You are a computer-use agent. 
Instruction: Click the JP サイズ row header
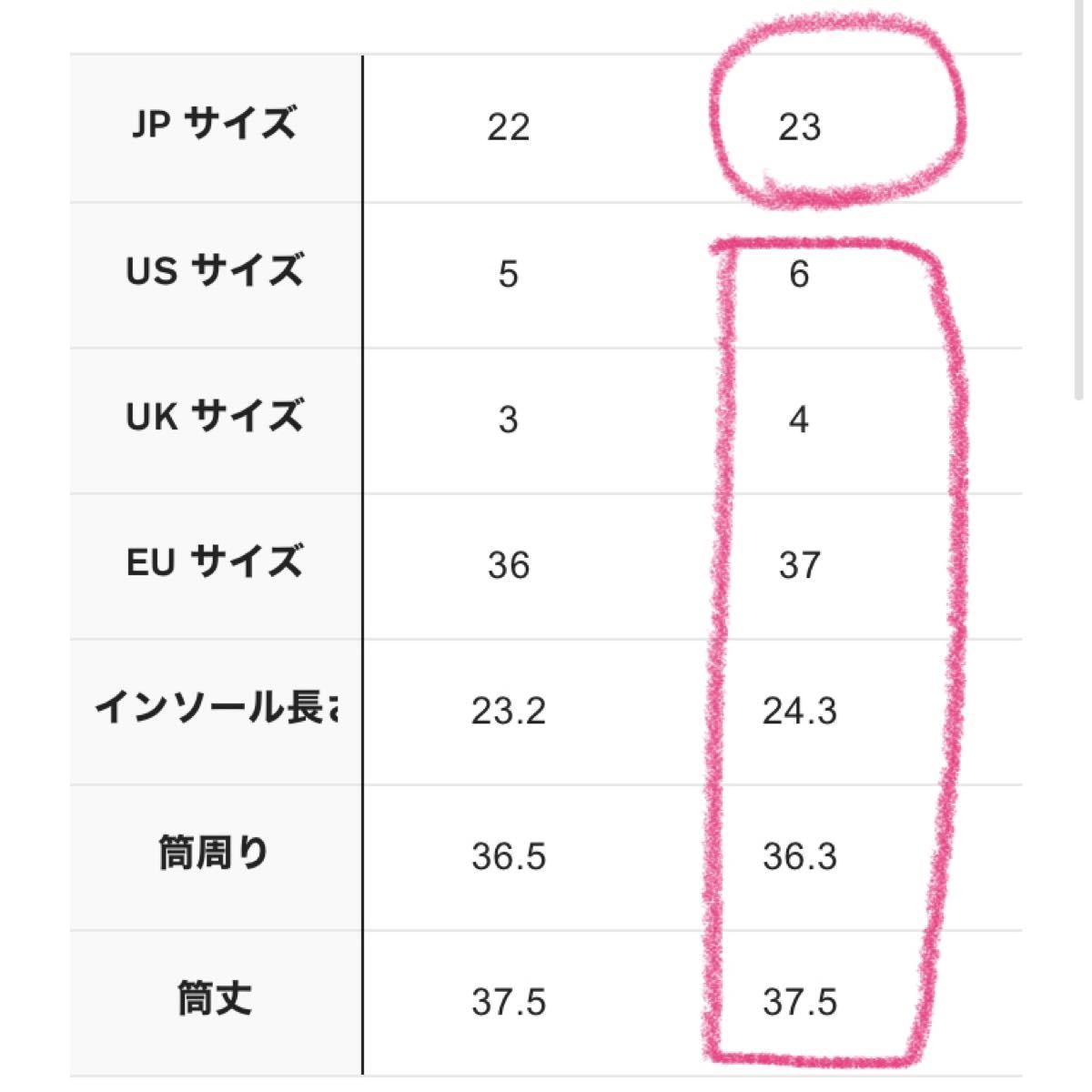216,127
